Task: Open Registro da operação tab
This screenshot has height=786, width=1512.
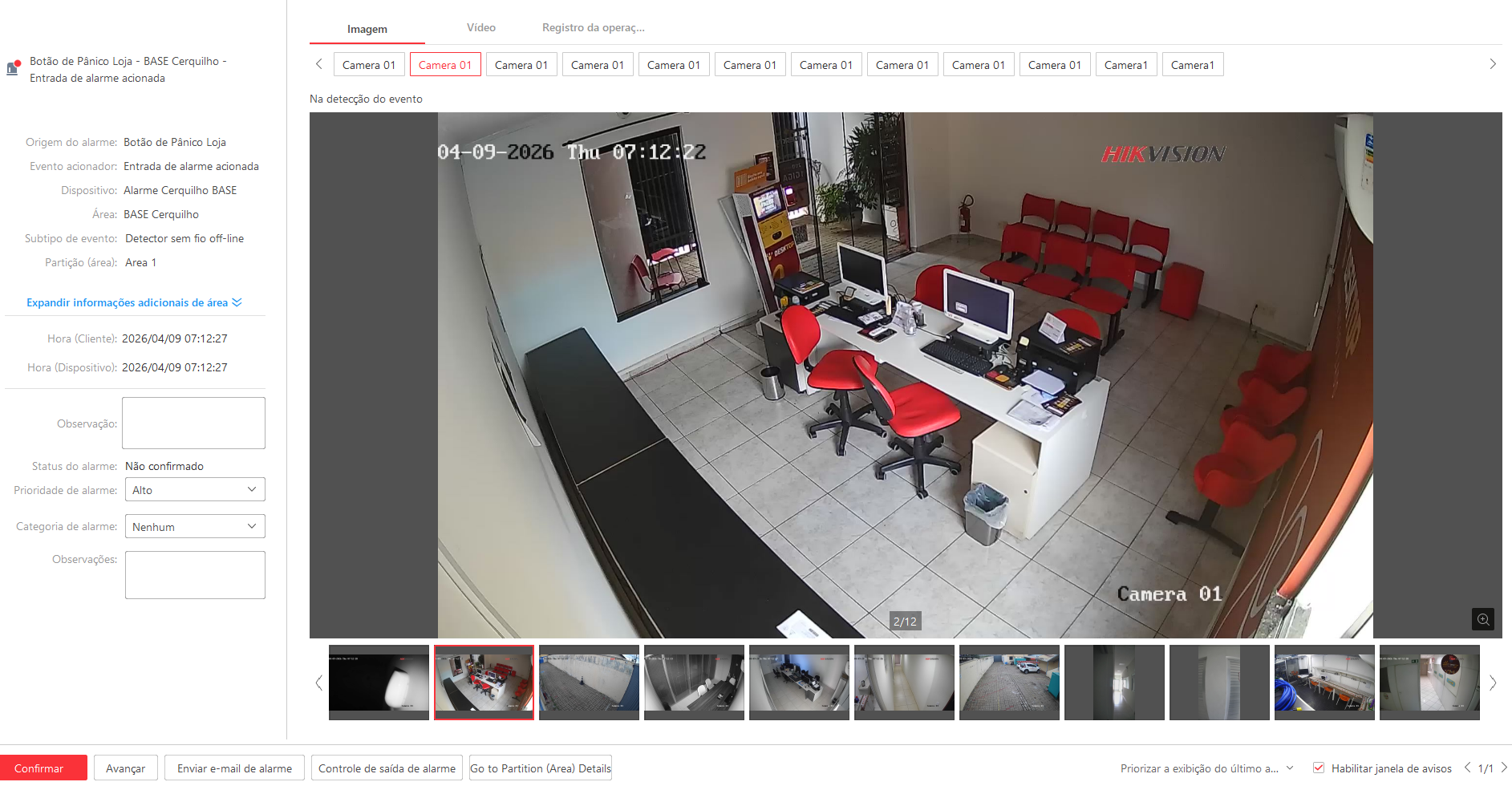Action: tap(593, 28)
